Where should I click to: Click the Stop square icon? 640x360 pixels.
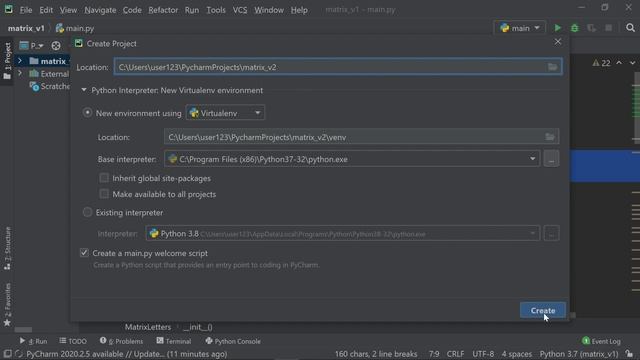[608, 28]
